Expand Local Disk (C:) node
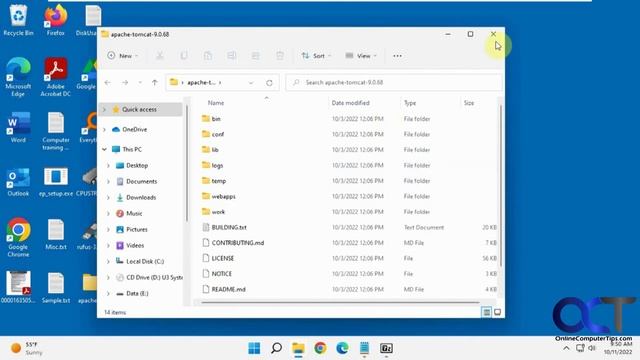Screen dimensions: 640x360 [x=109, y=261]
